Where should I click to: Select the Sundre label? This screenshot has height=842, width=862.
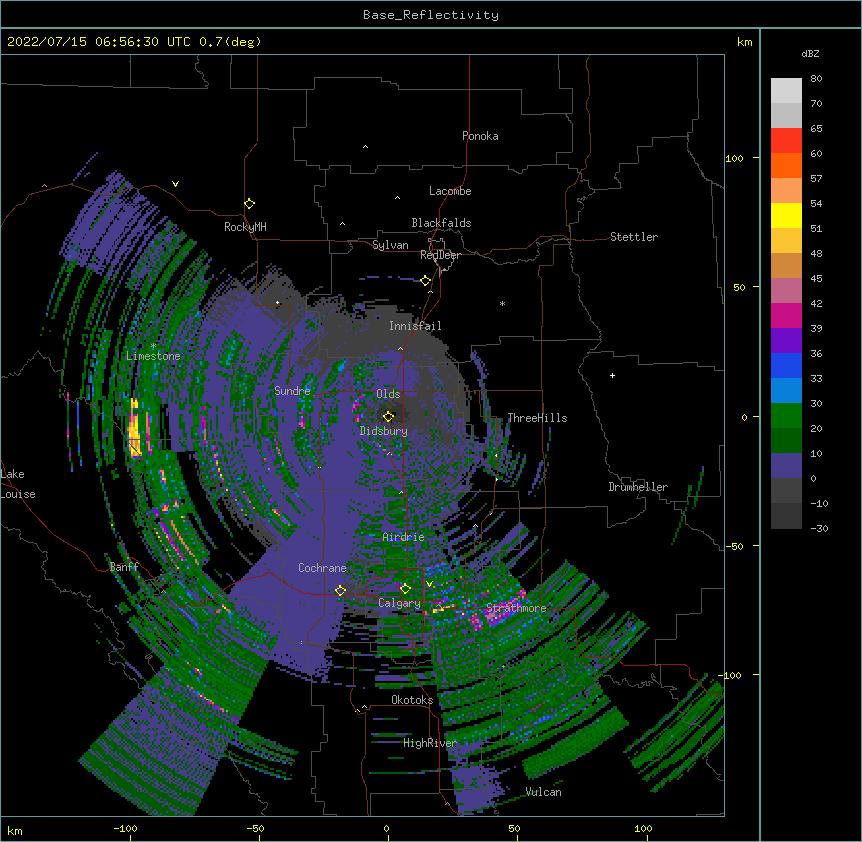pyautogui.click(x=292, y=391)
